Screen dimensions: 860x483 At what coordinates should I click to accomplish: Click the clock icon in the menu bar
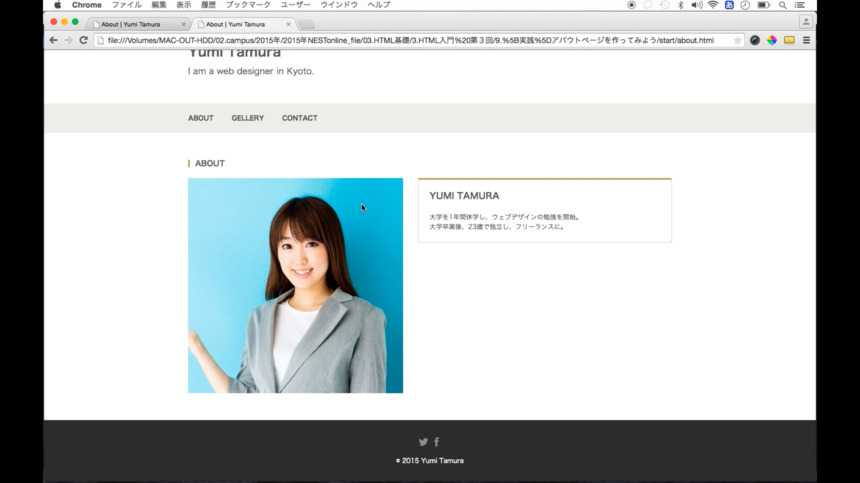[745, 5]
